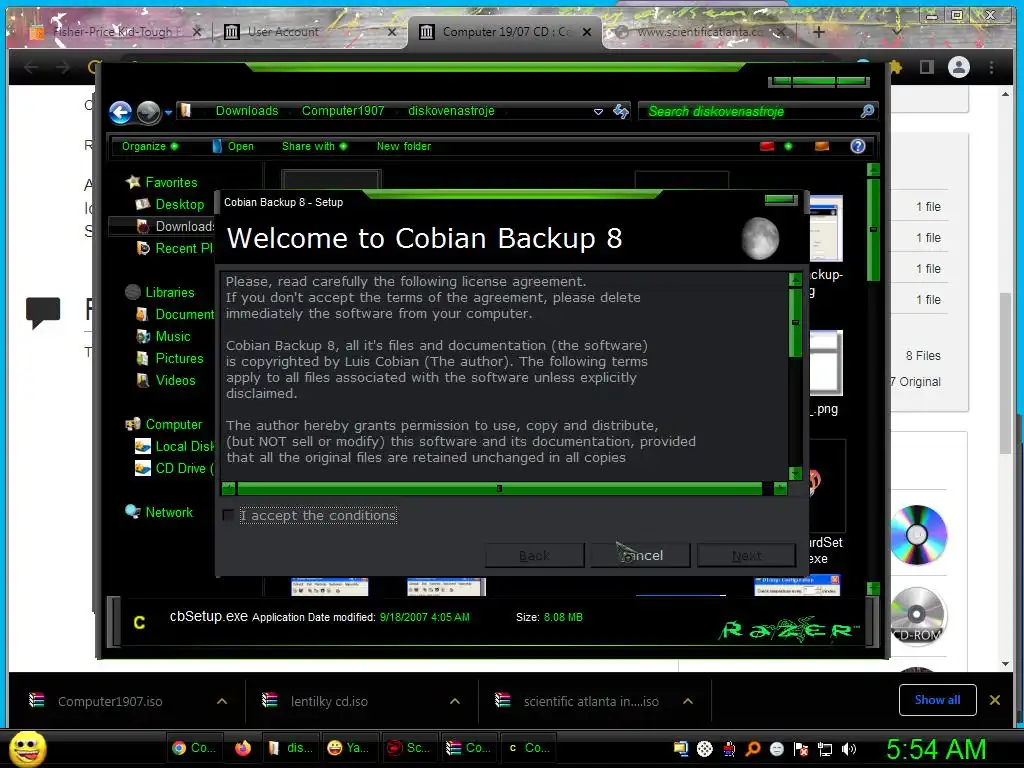The width and height of the screenshot is (1024, 768).
Task: Click the Explorer help question mark icon
Action: click(x=858, y=146)
